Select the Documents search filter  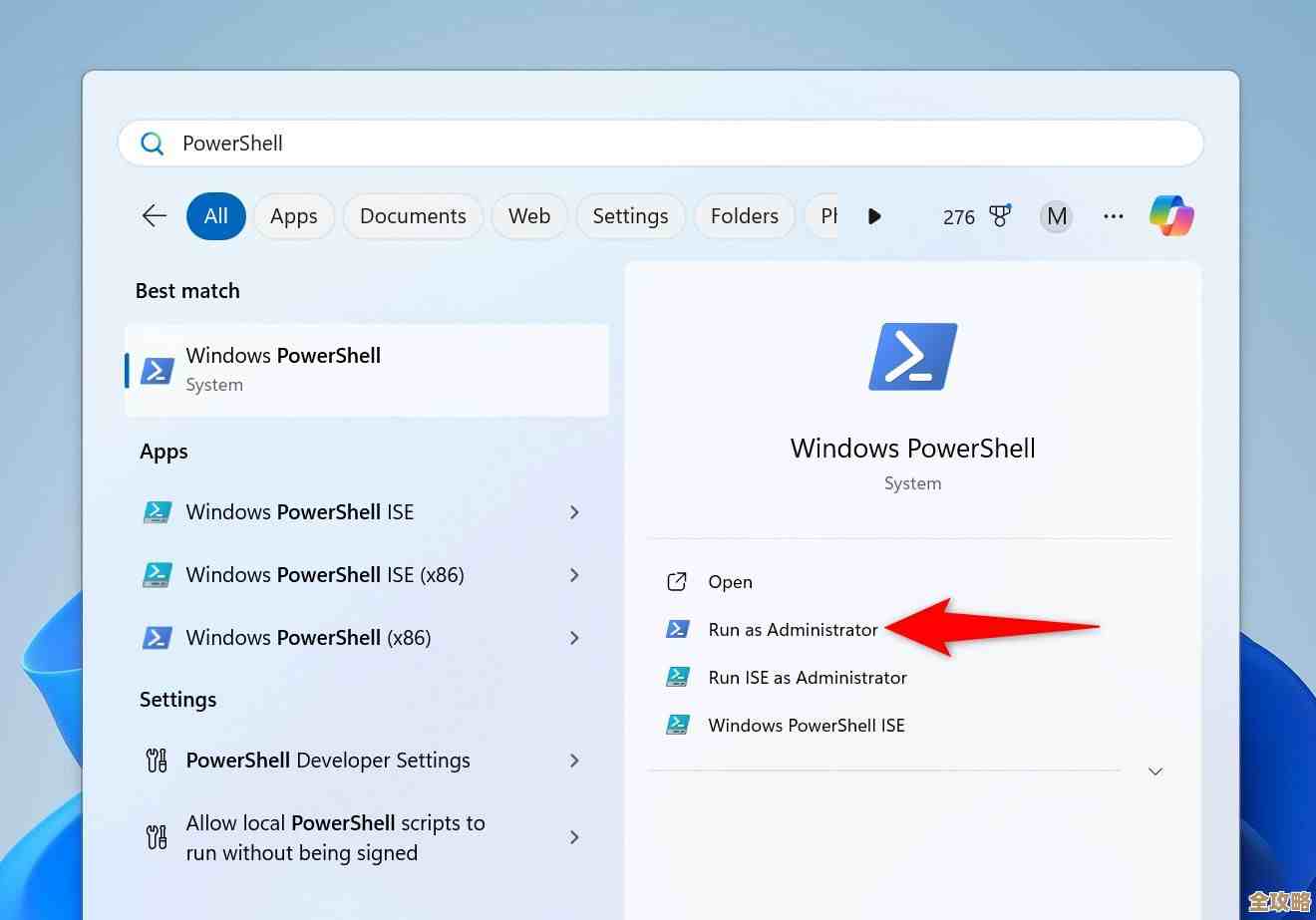413,215
